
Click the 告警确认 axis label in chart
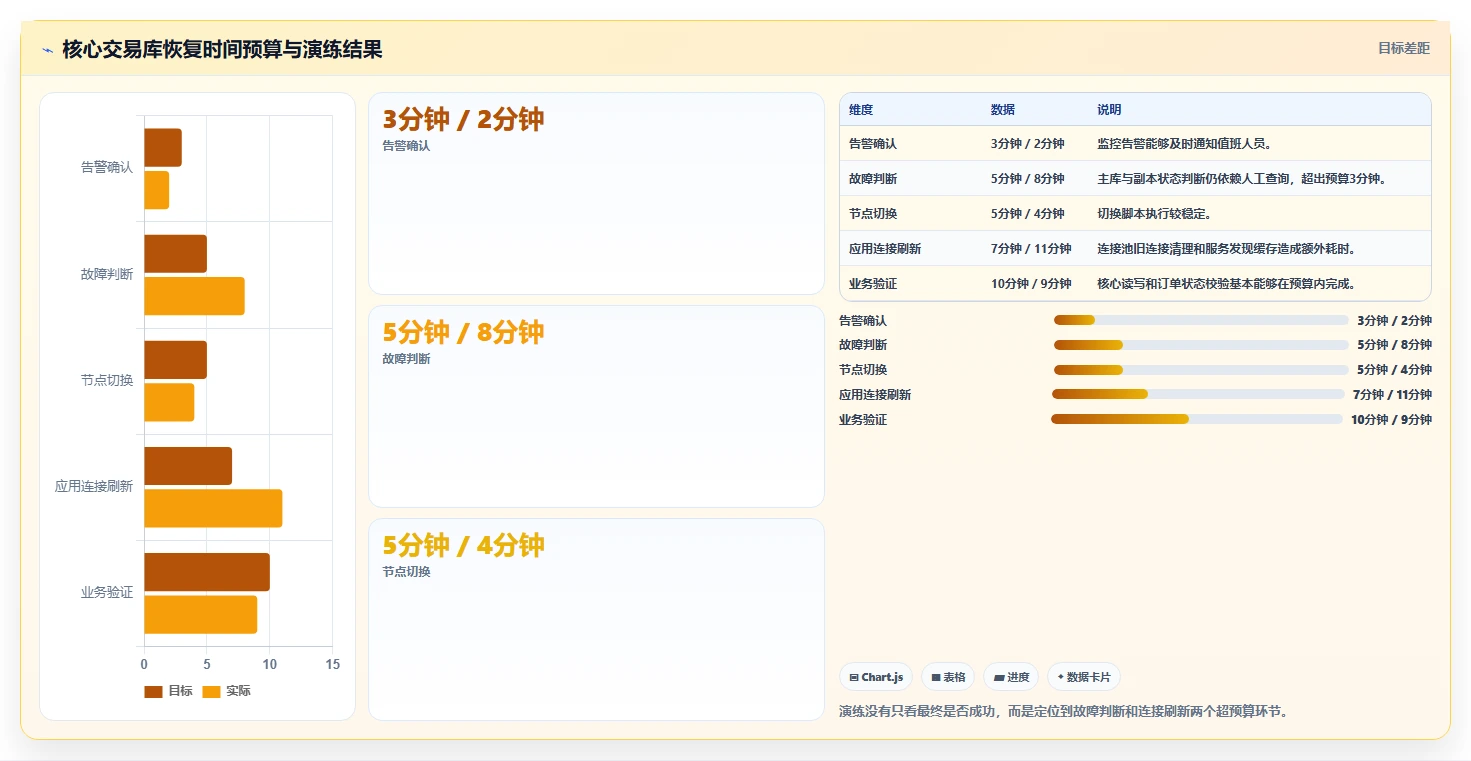(x=107, y=168)
